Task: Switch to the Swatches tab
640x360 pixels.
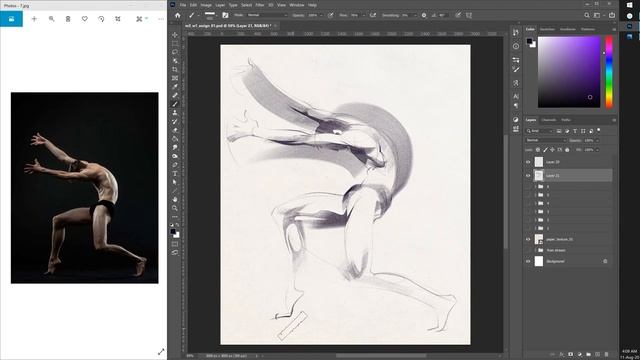Action: pyautogui.click(x=547, y=29)
